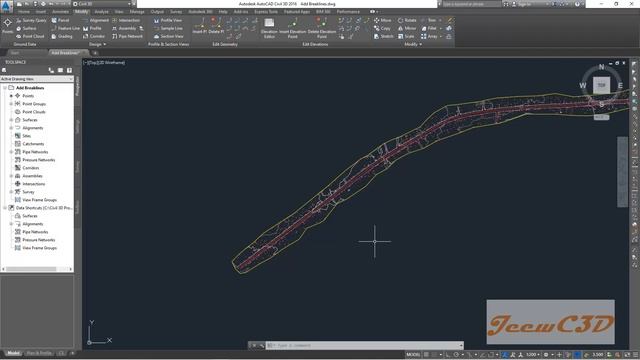This screenshot has width=640, height=360.
Task: Expand the Modify ribbon panel dropdown
Action: point(413,44)
